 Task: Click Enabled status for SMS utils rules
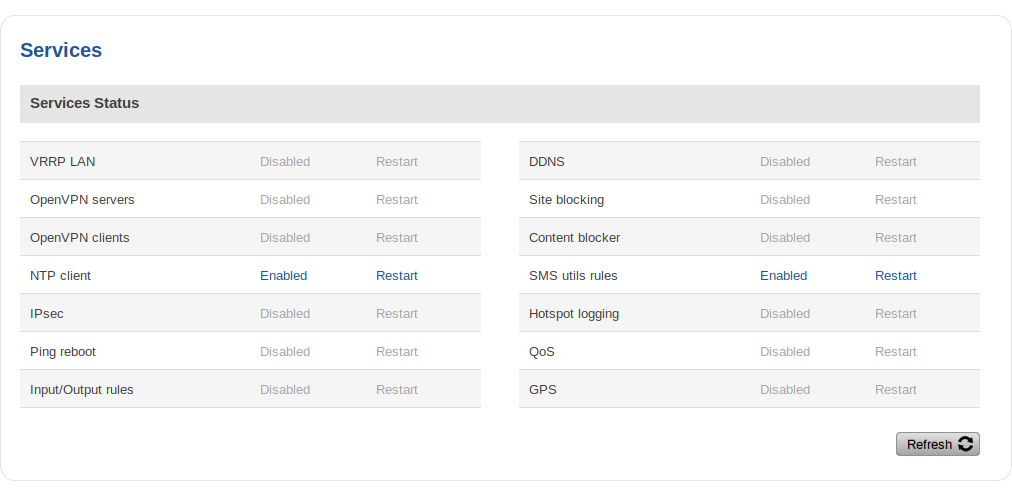coord(783,276)
